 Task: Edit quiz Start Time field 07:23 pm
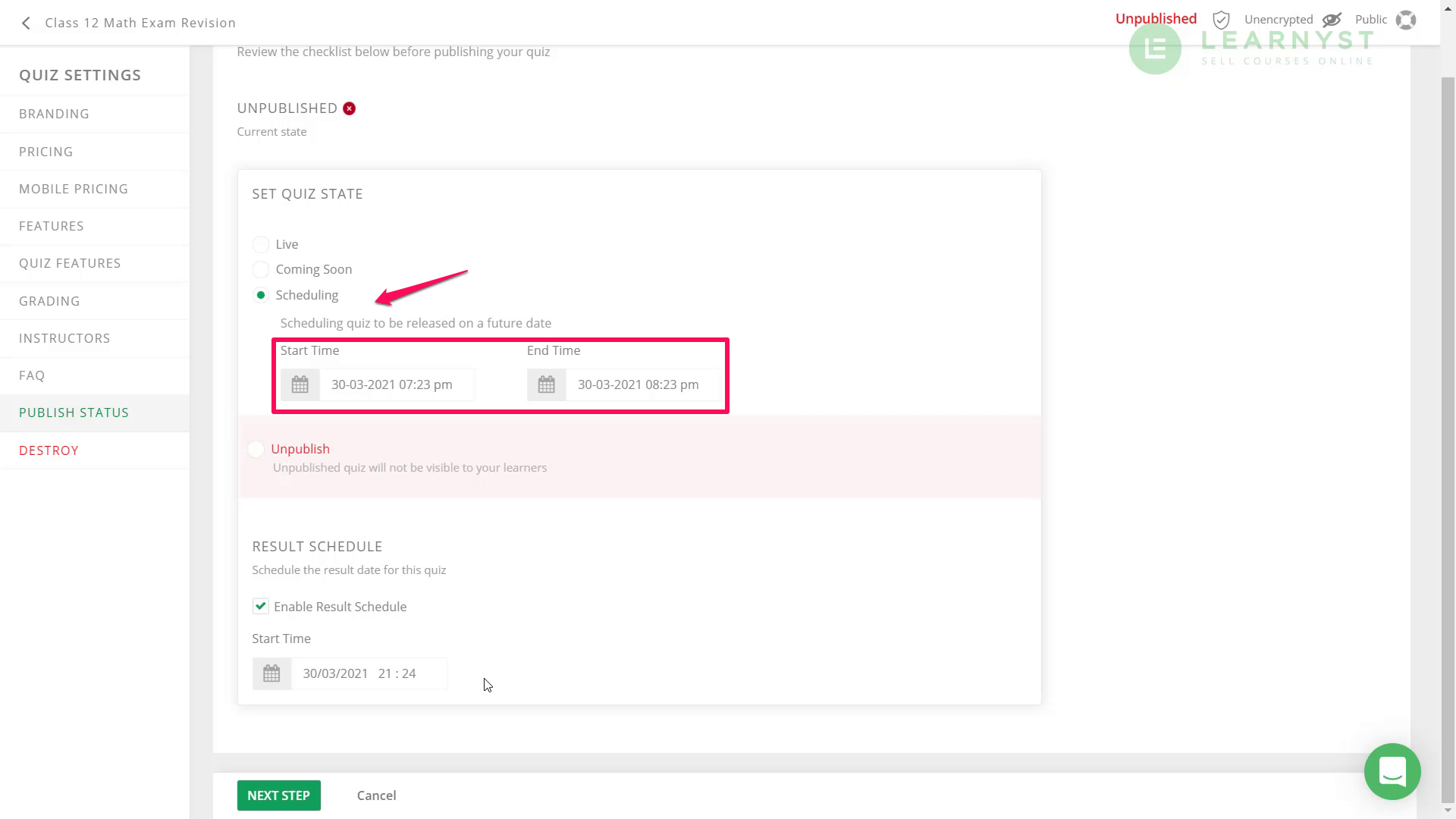pos(397,384)
